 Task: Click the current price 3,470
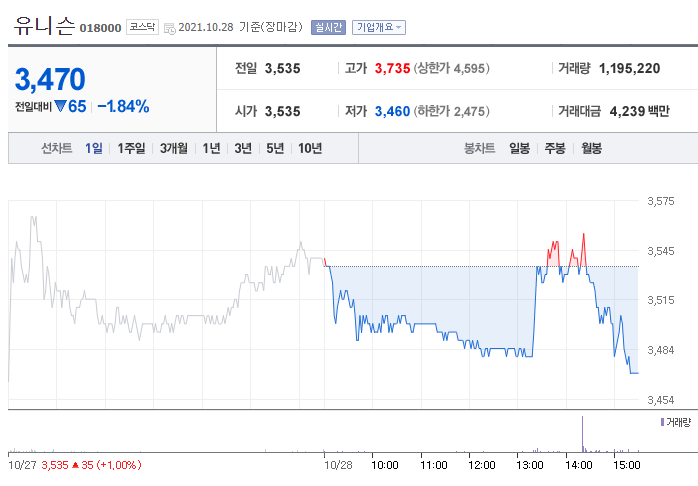coord(50,79)
